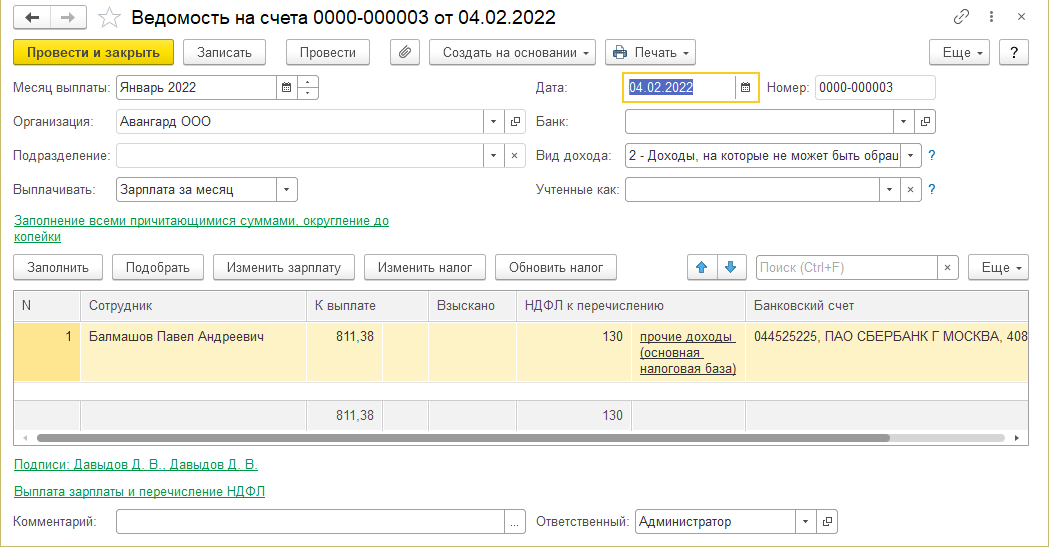Viewport: 1049px width, 547px height.
Task: Click the Банковский счет column header
Action: (x=887, y=306)
